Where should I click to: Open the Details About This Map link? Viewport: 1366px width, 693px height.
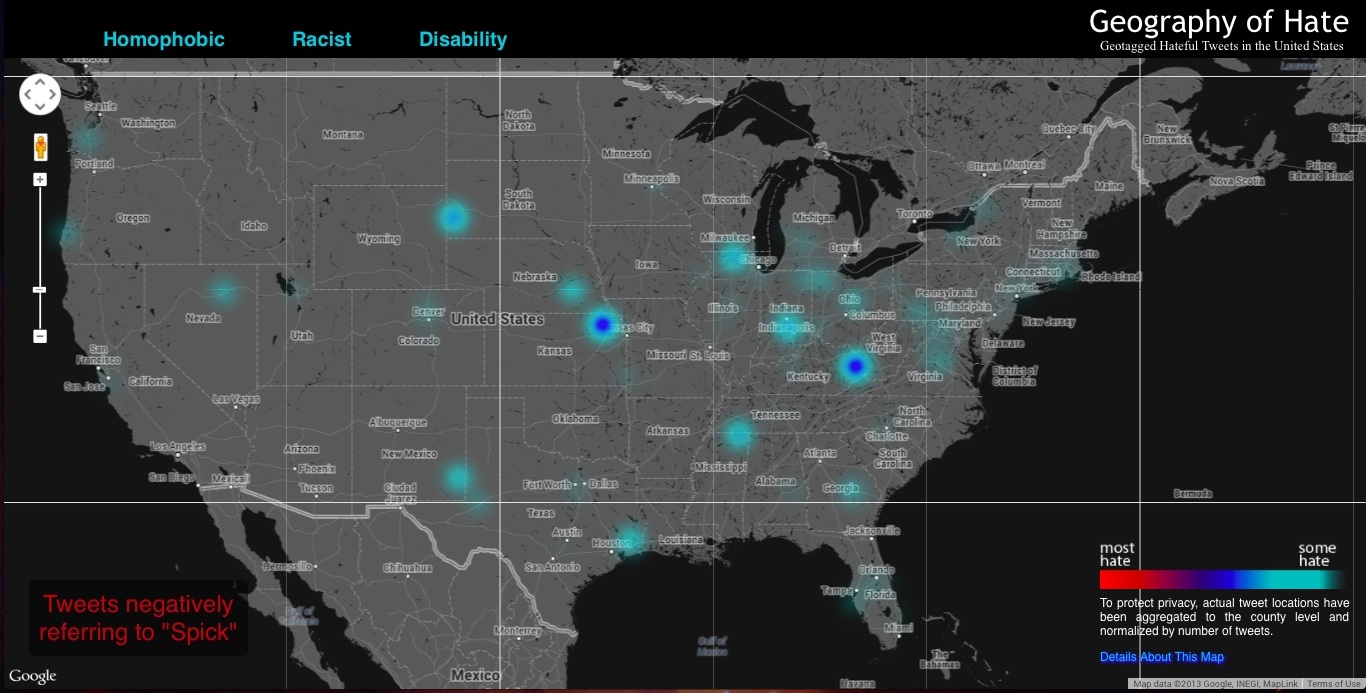point(1161,657)
